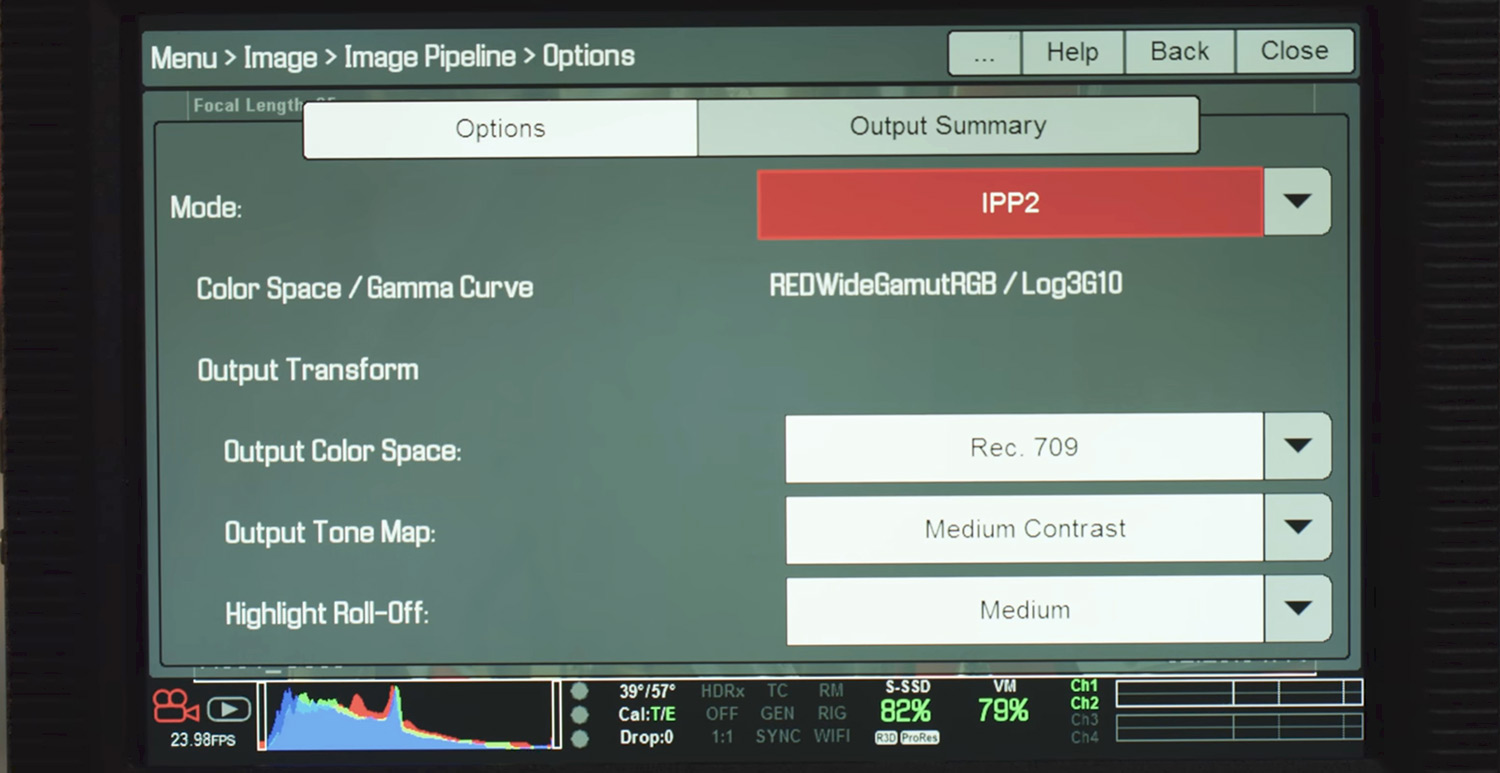Expand the Output Color Space dropdown arrow
The height and width of the screenshot is (773, 1500).
click(x=1297, y=446)
